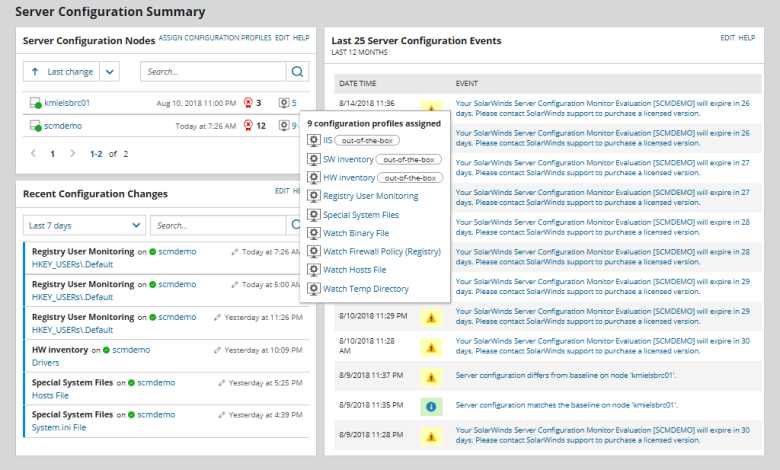780x470 pixels.
Task: Open Watch Temp Directory profile
Action: [x=366, y=288]
